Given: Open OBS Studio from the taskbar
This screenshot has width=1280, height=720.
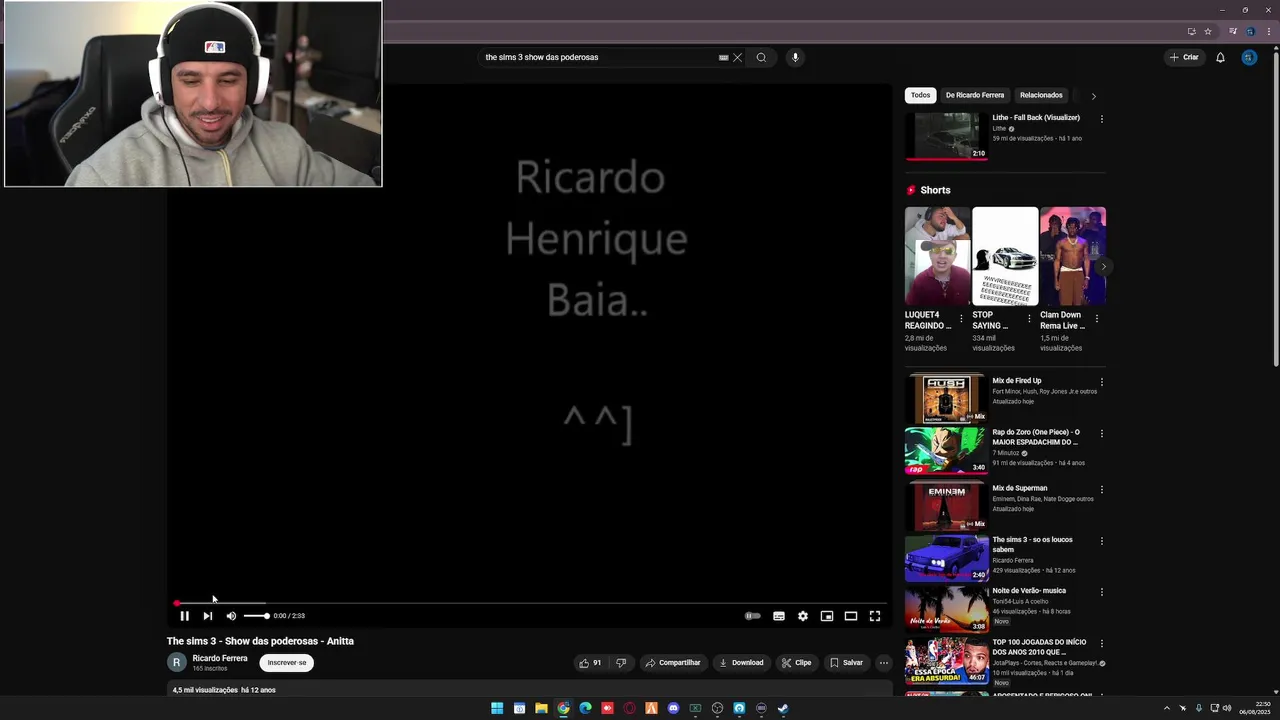Looking at the screenshot, I should point(717,708).
